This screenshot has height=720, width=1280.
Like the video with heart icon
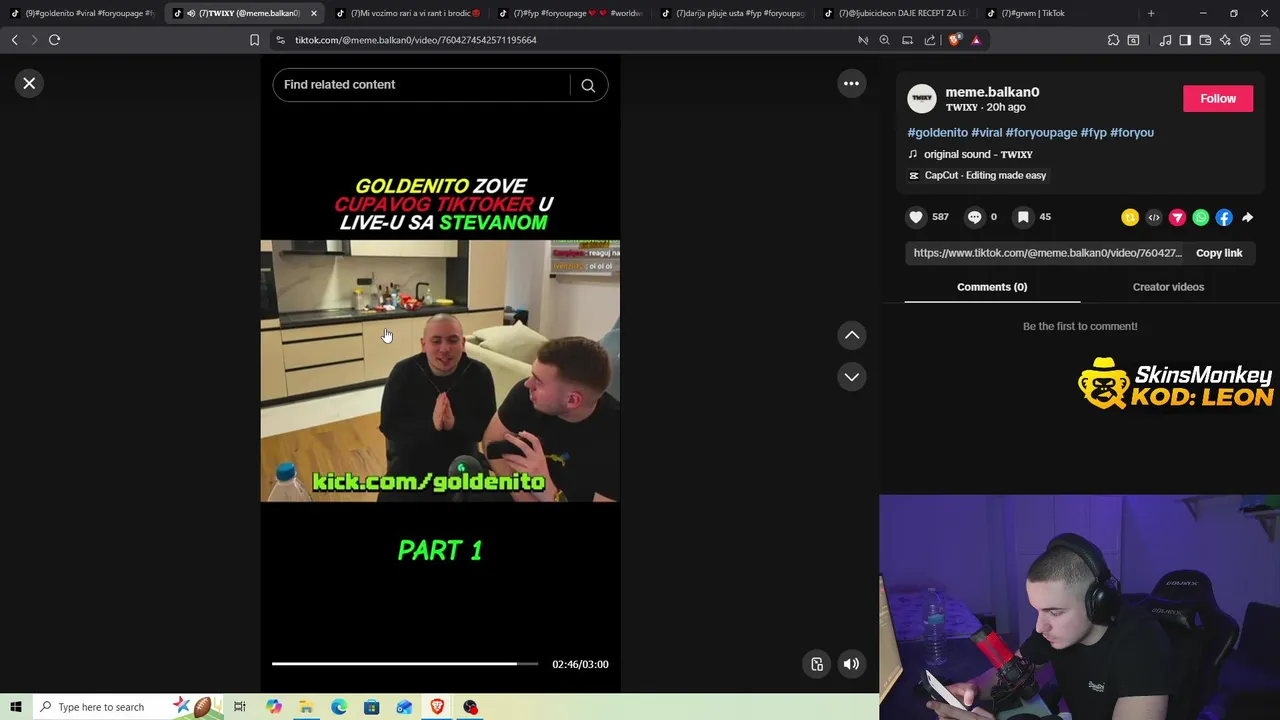click(x=916, y=217)
